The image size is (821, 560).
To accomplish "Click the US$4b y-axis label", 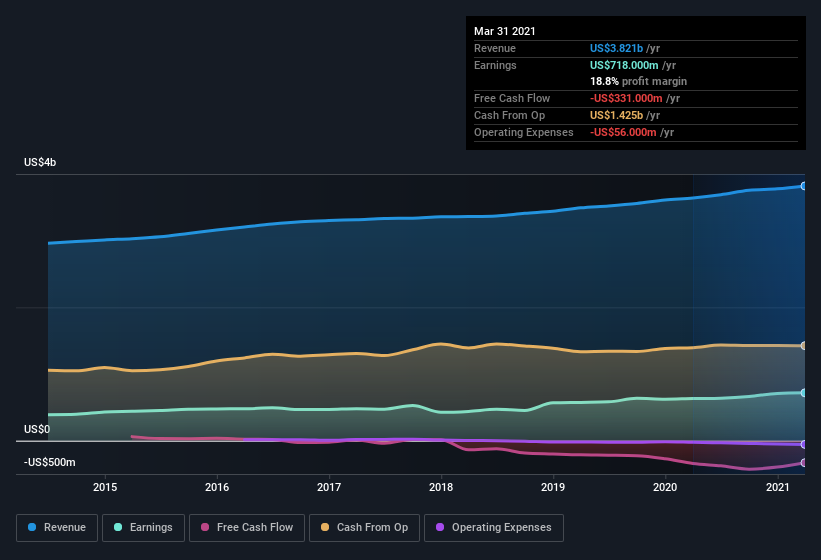I will [40, 162].
